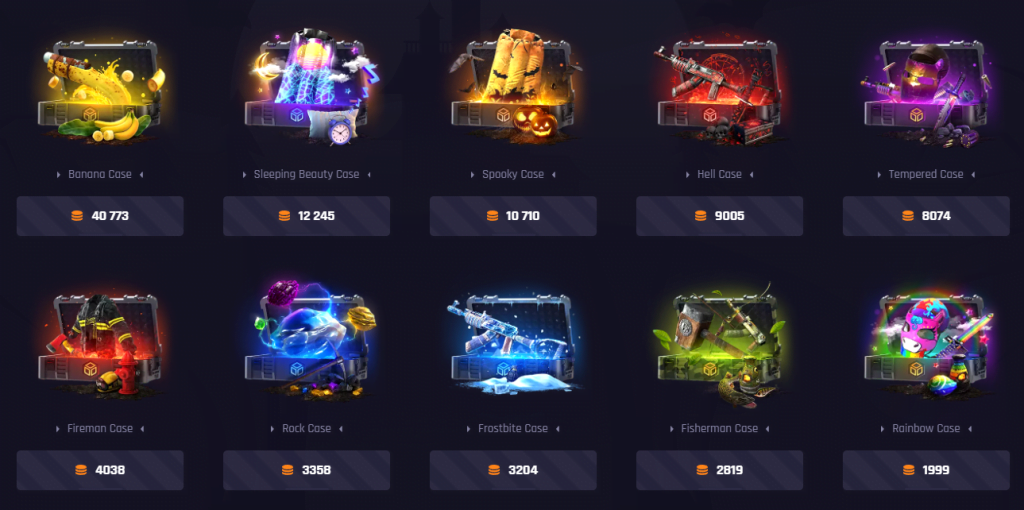
Task: Click the 4038 Fireman price button
Action: tap(100, 470)
